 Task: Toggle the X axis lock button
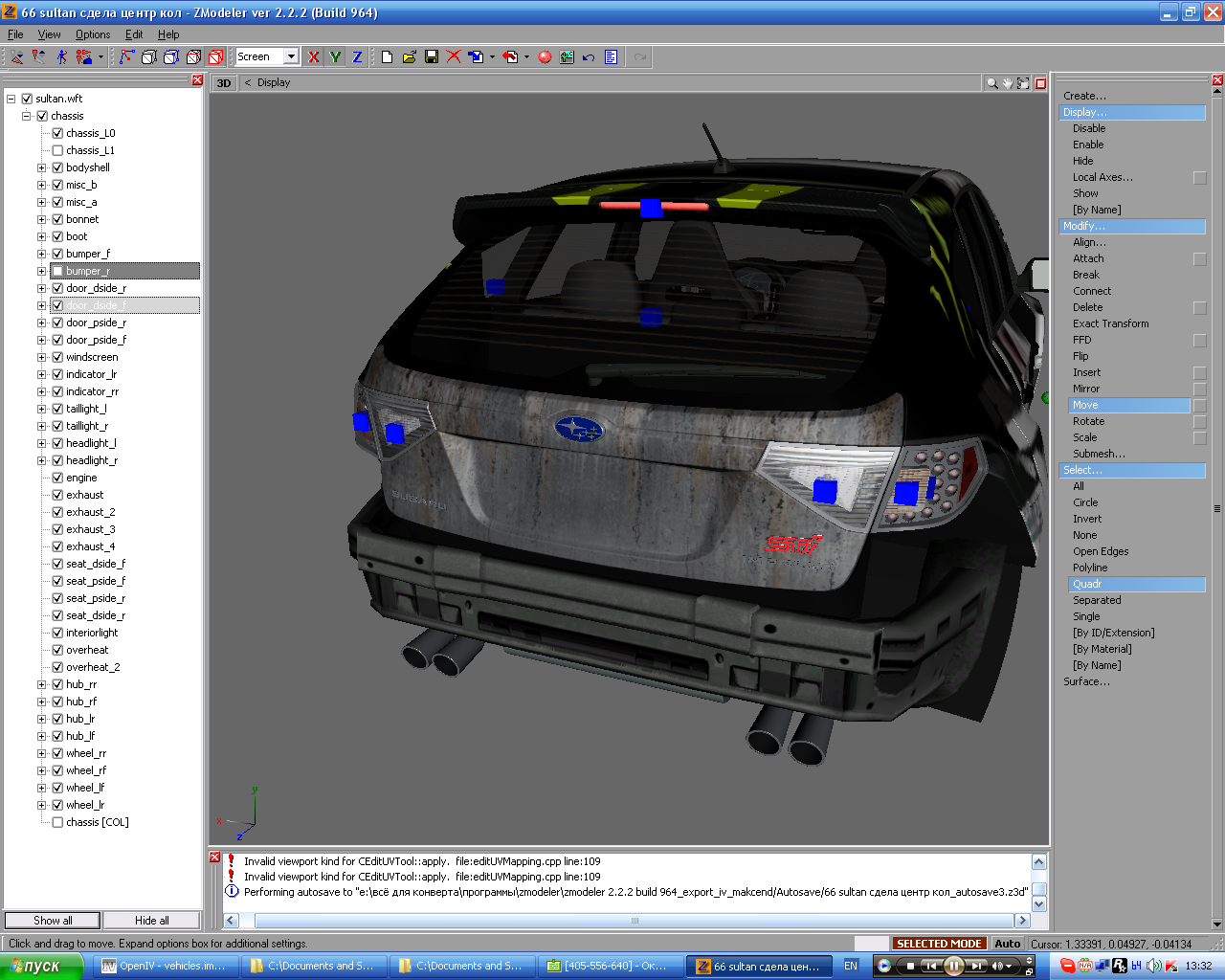(314, 57)
